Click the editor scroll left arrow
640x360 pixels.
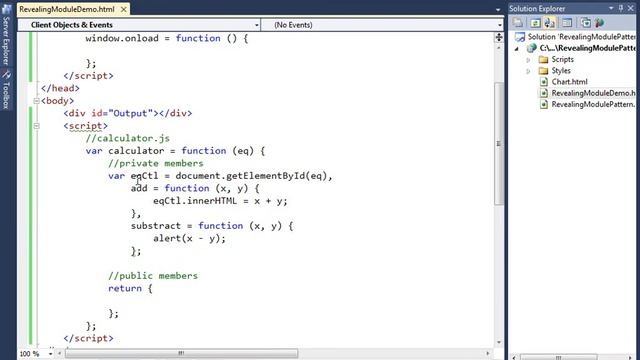(x=60, y=353)
